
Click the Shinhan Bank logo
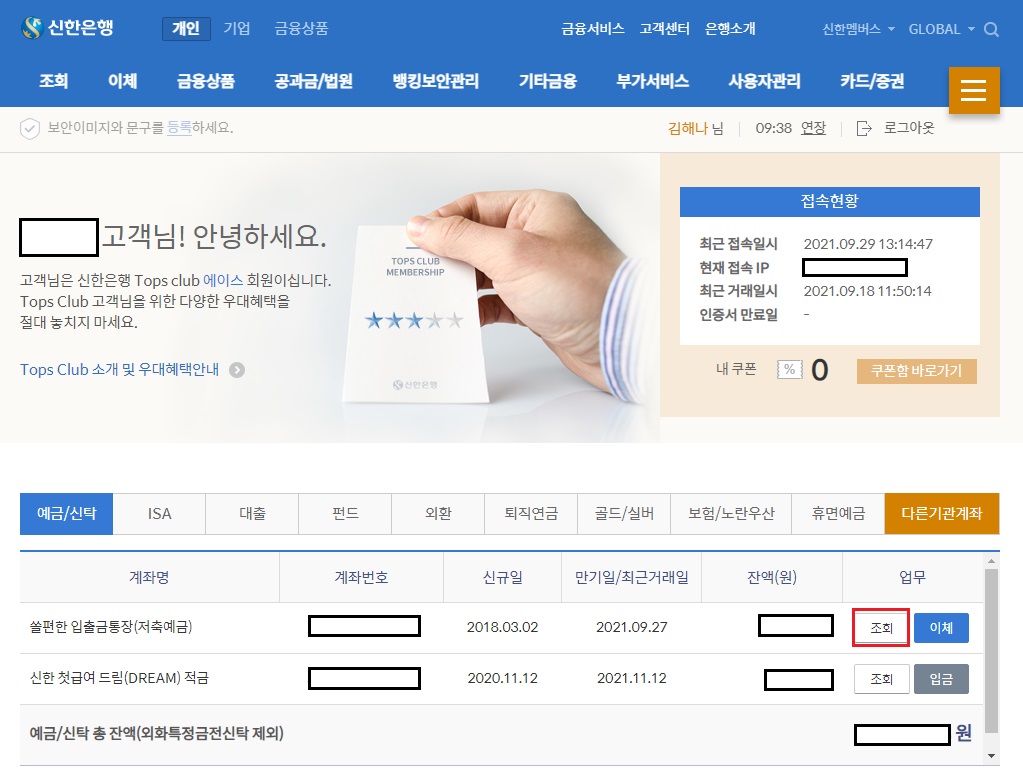68,28
